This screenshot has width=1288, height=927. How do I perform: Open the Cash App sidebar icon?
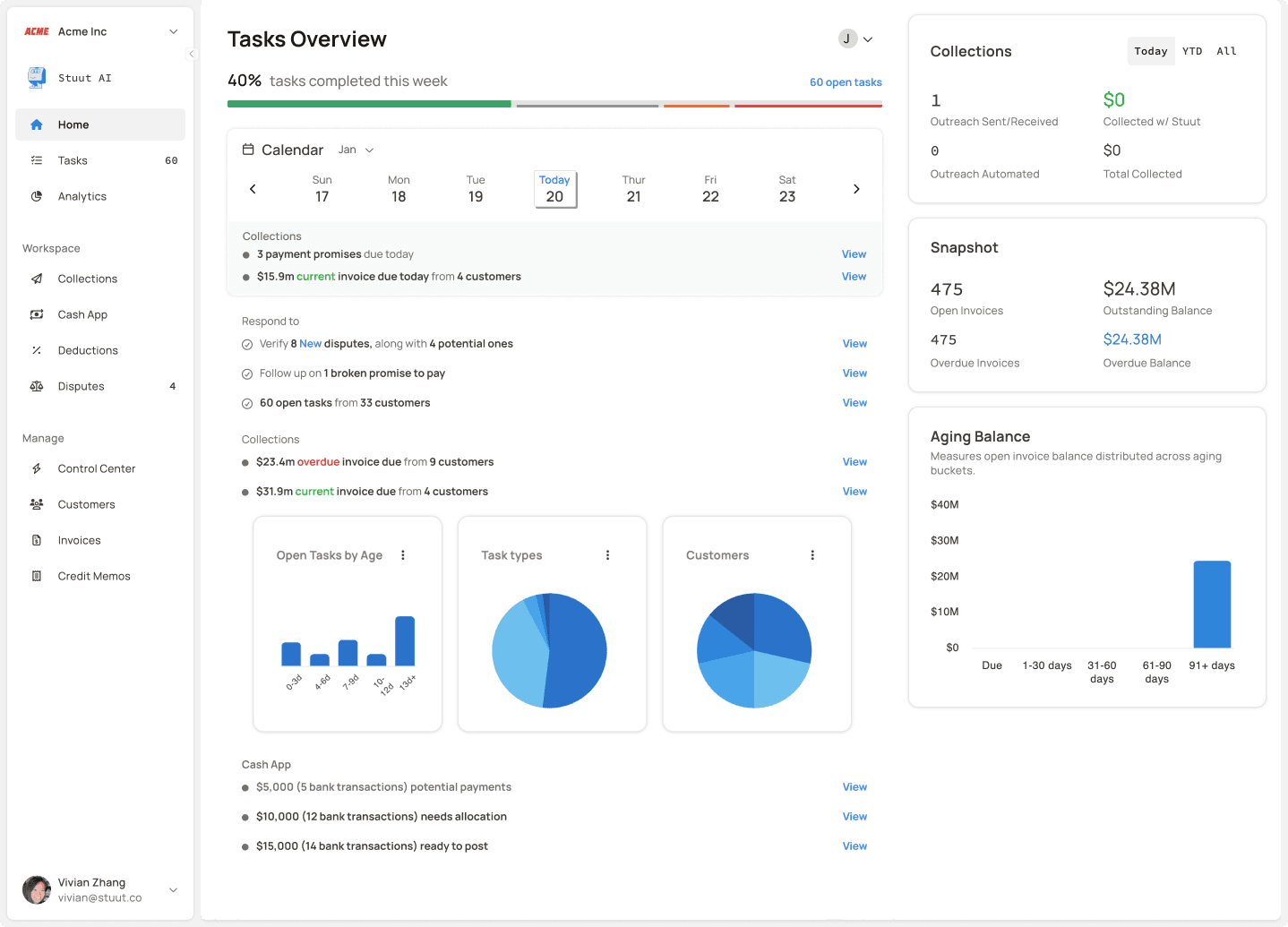pyautogui.click(x=37, y=314)
